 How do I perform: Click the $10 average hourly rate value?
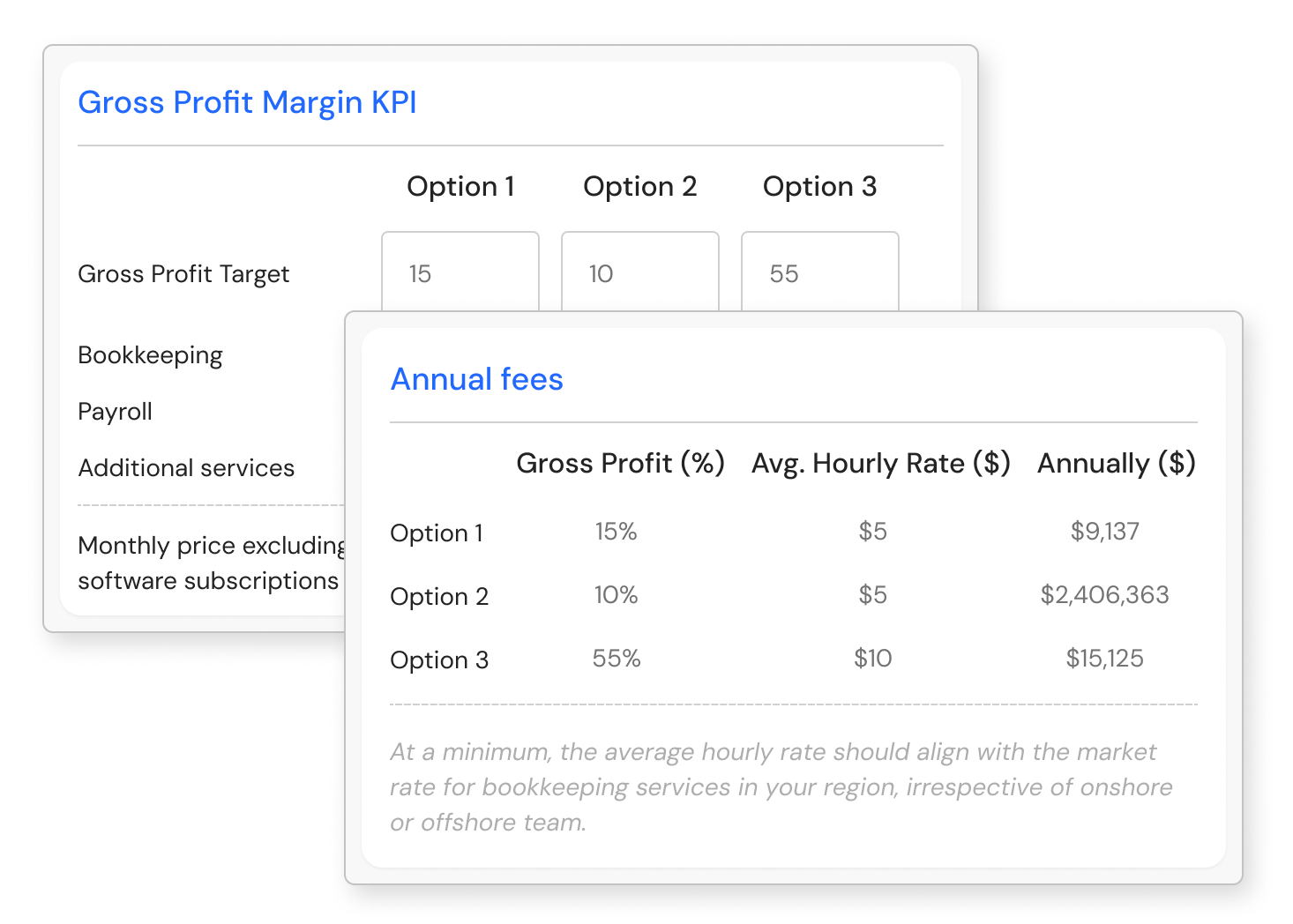coord(872,659)
